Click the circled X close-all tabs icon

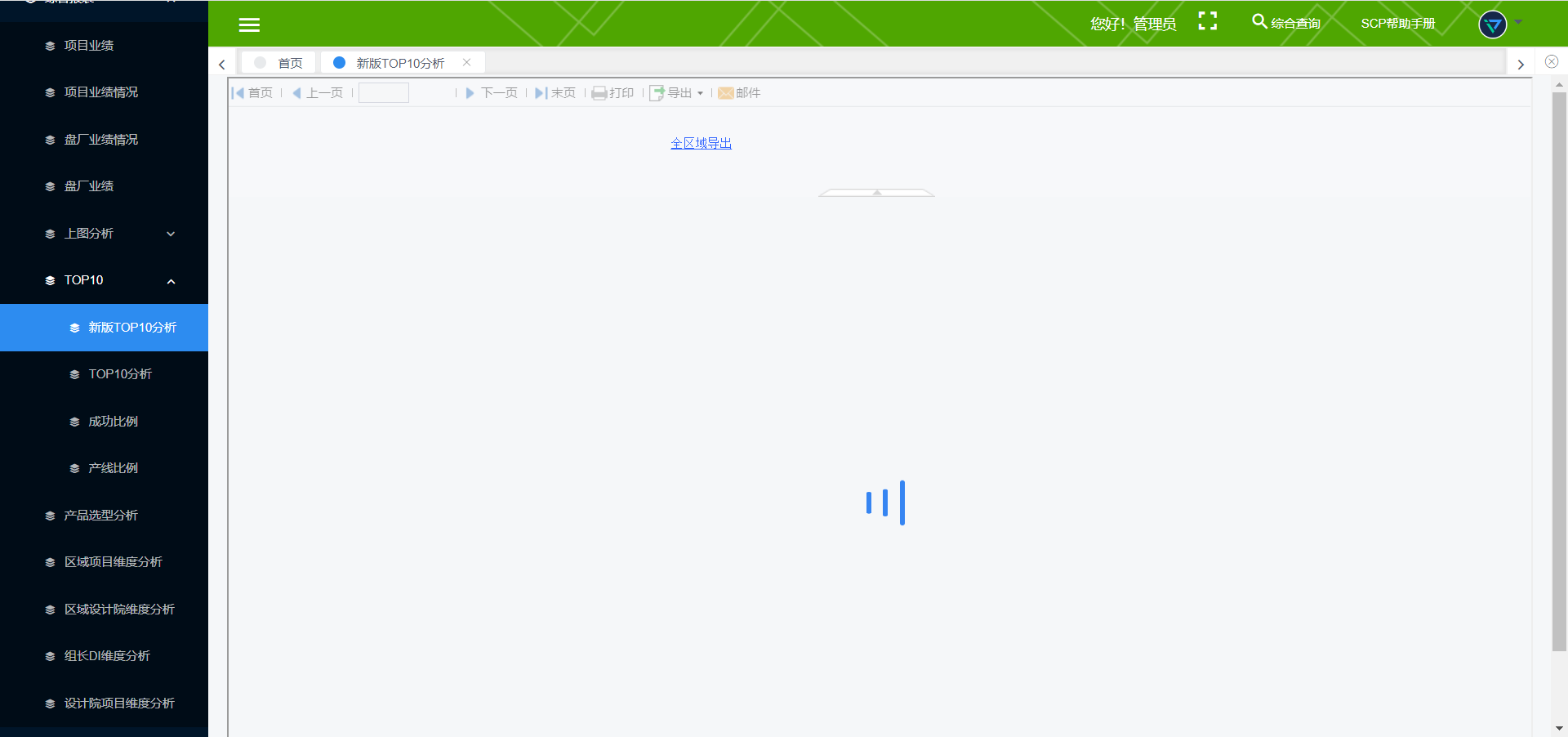point(1552,61)
